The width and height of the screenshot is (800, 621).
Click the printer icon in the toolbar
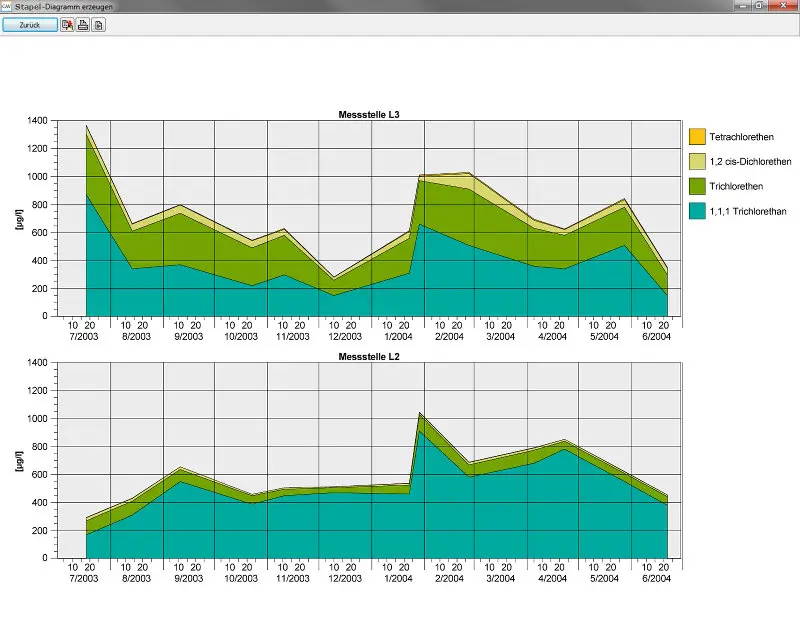[83, 24]
